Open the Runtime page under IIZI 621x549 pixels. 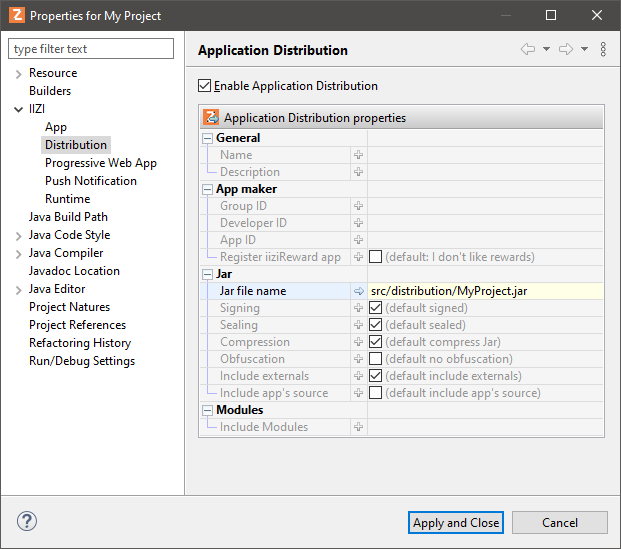coord(68,199)
